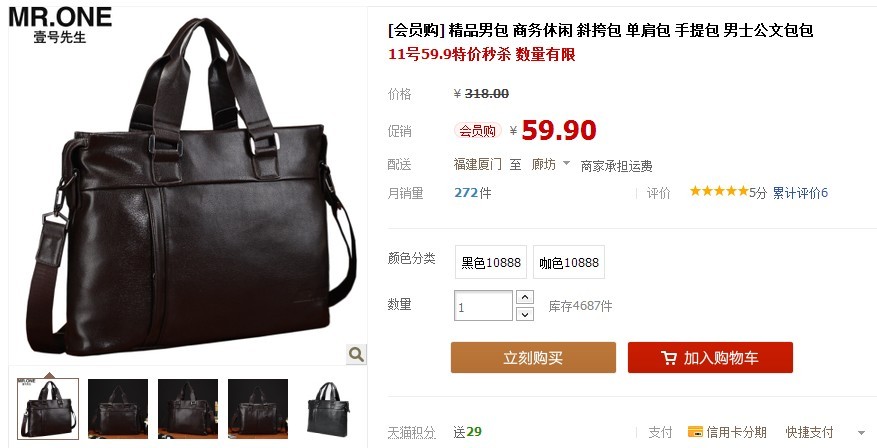The height and width of the screenshot is (448, 877).
Task: Click the MR.ONE brand logo
Action: pyautogui.click(x=60, y=25)
